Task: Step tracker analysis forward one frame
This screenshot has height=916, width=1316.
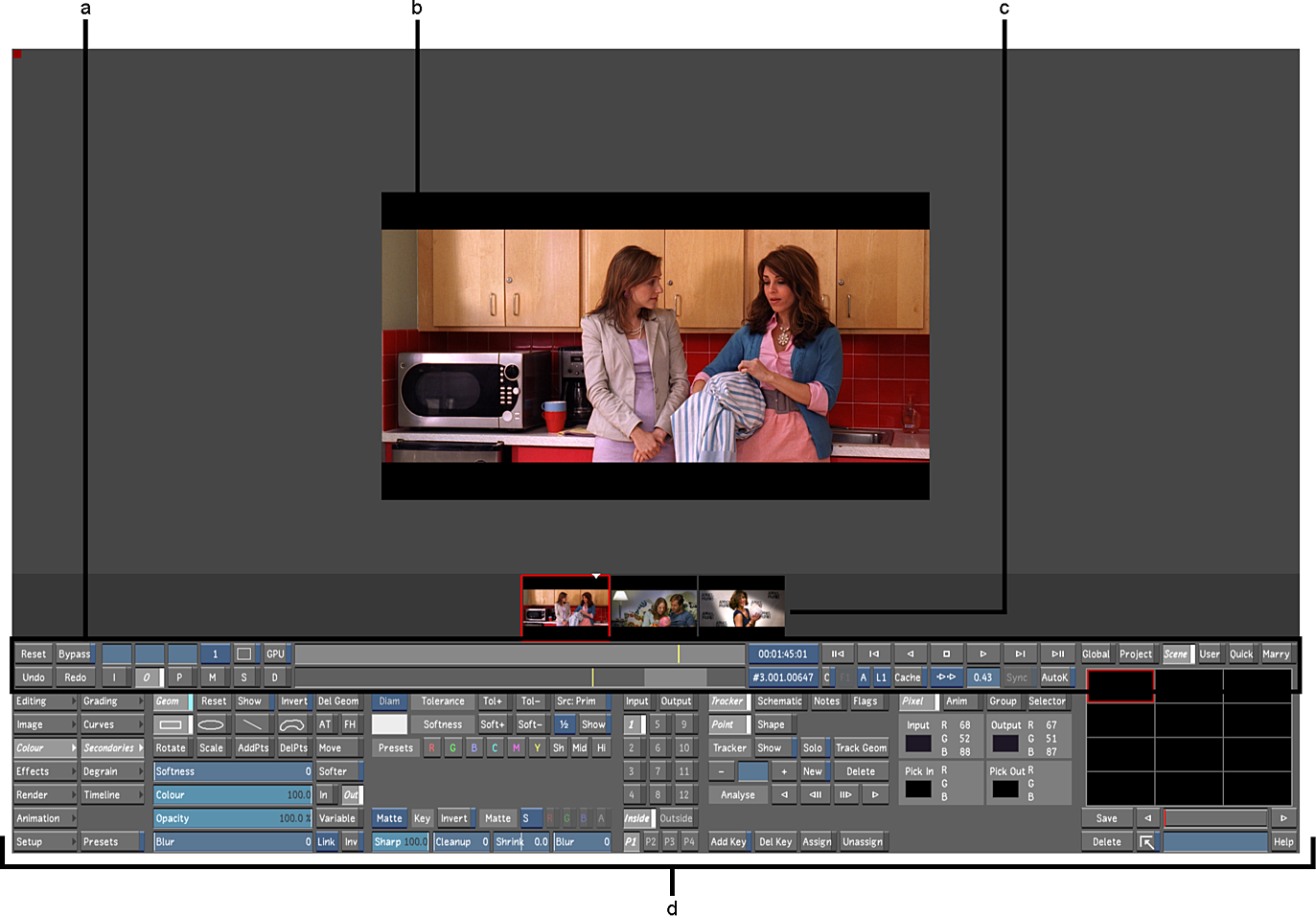Action: coord(845,795)
